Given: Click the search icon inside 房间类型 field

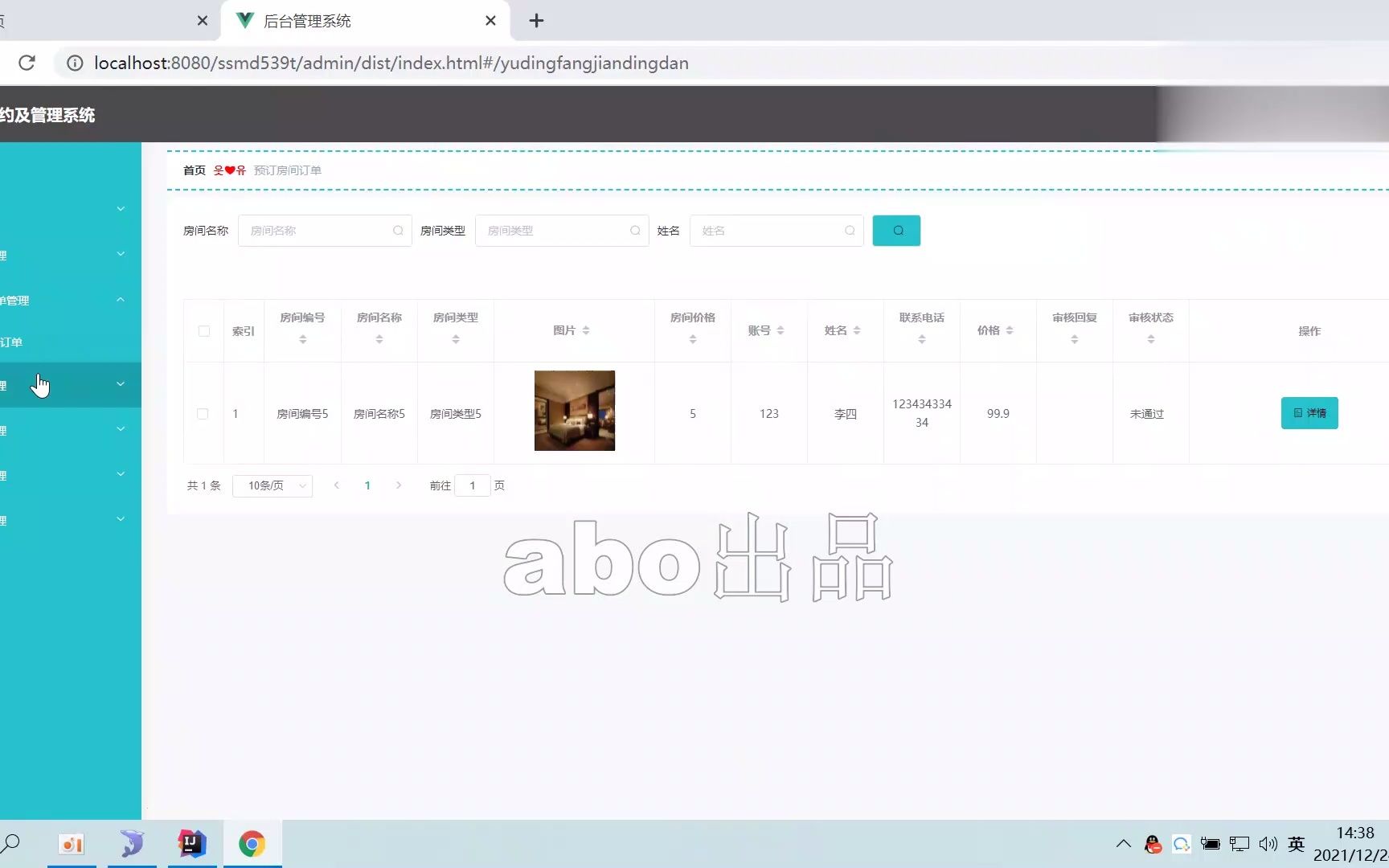Looking at the screenshot, I should [635, 230].
